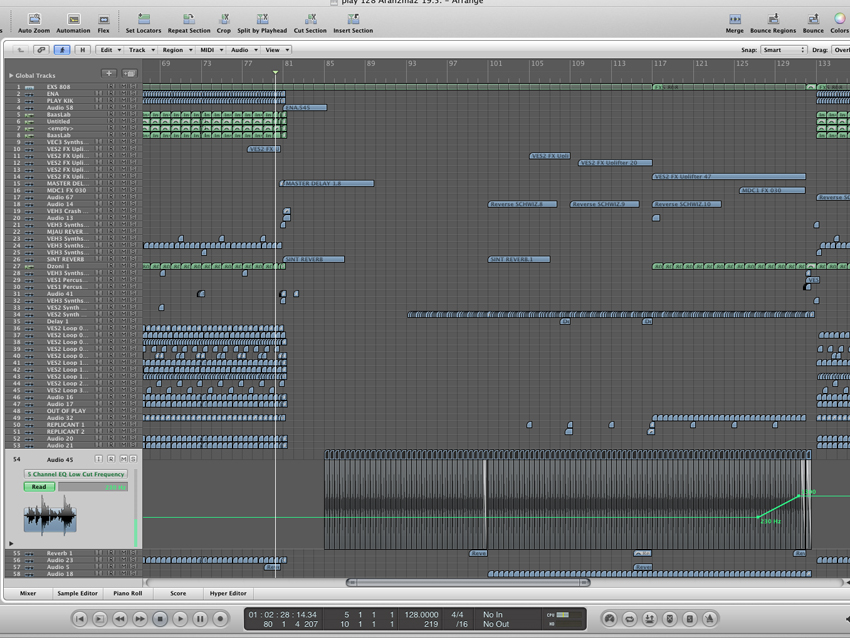Toggle the Replace mode transport button
This screenshot has height=638, width=850.
click(x=669, y=618)
